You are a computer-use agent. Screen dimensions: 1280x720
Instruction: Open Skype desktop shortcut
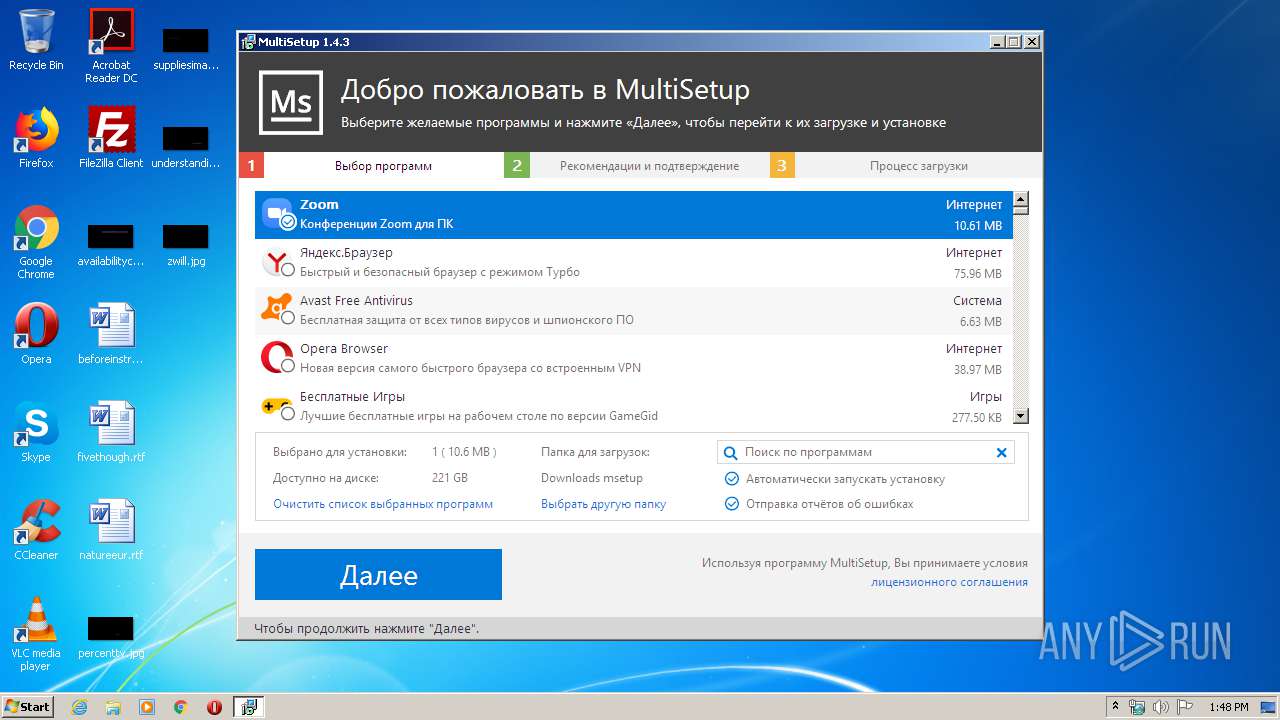36,432
